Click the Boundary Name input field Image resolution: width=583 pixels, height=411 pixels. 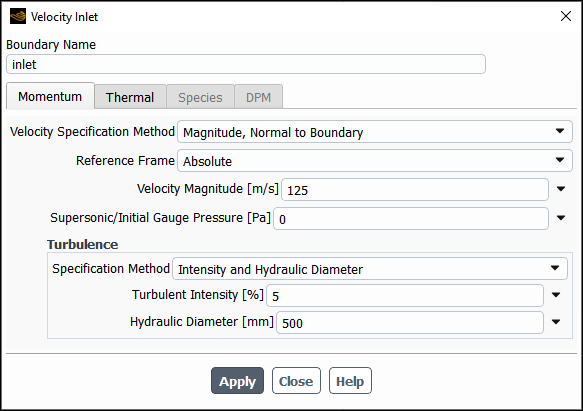246,64
